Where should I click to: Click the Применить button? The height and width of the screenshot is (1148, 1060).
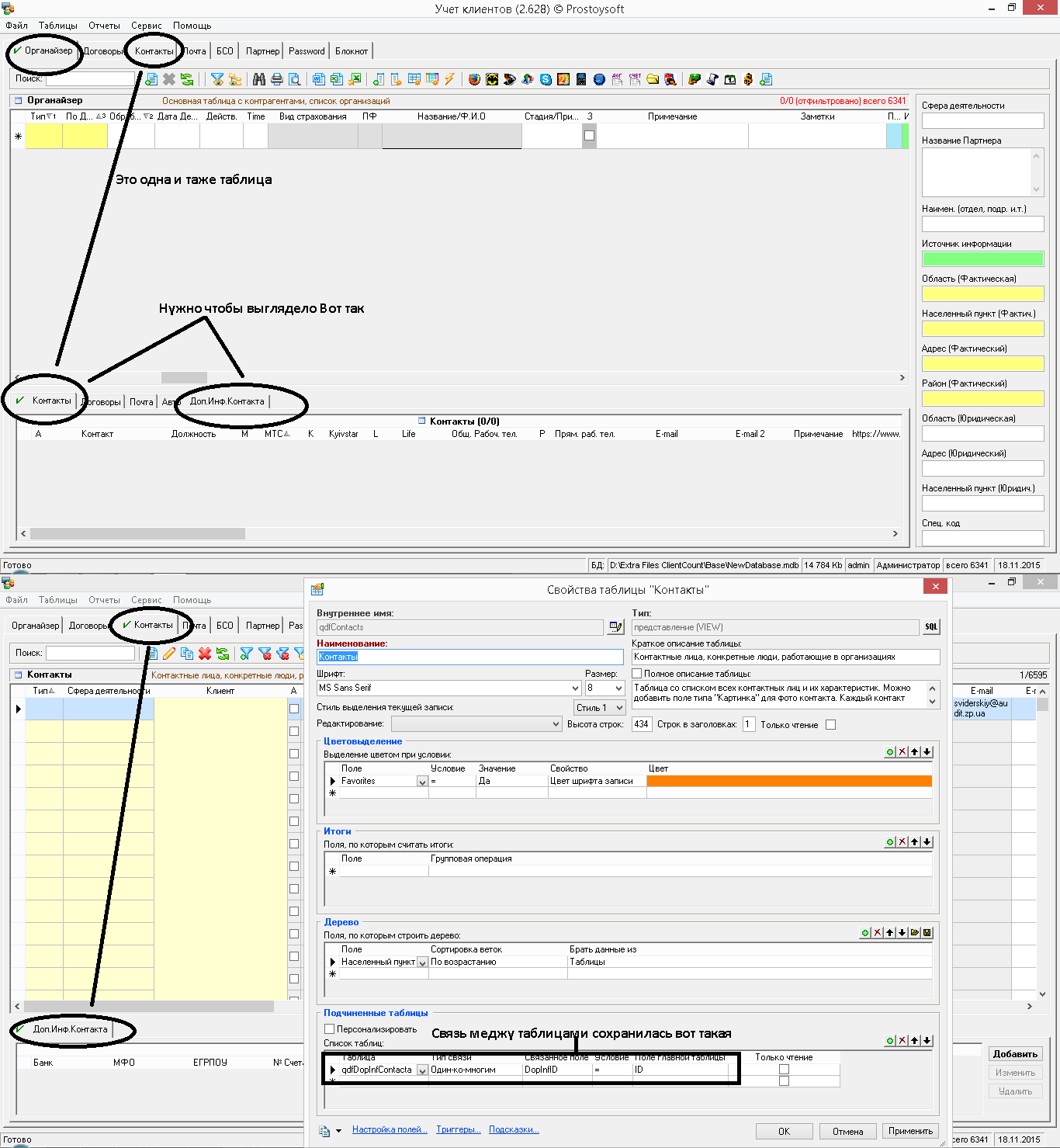910,1131
